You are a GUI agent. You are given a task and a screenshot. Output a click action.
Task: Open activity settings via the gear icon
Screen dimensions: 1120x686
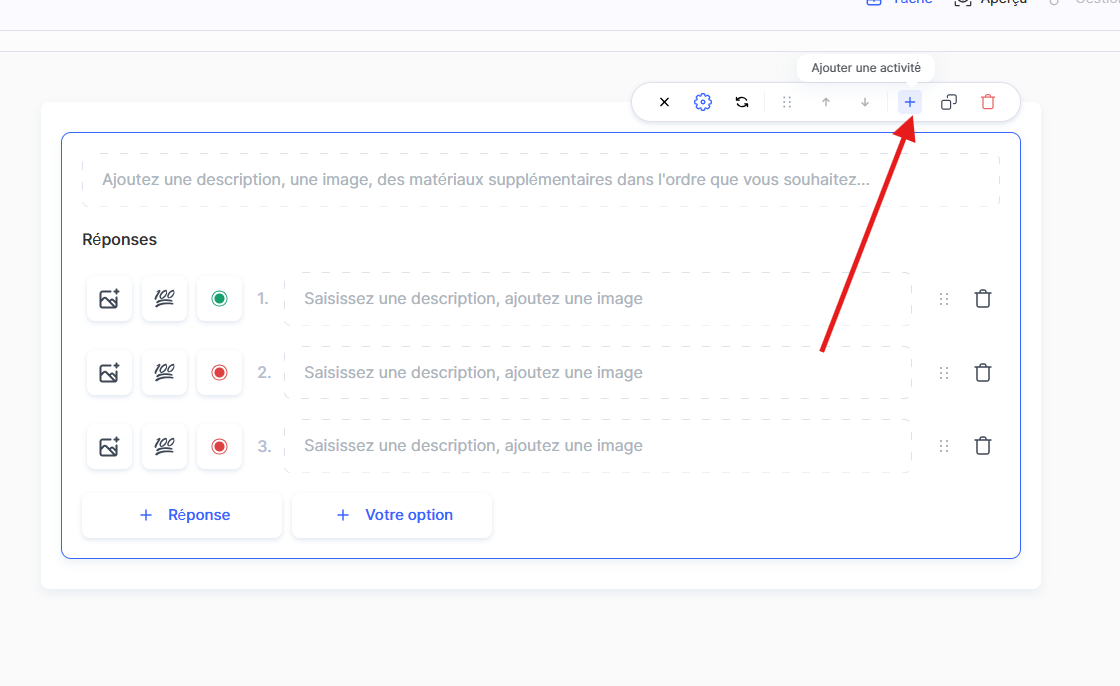[703, 102]
